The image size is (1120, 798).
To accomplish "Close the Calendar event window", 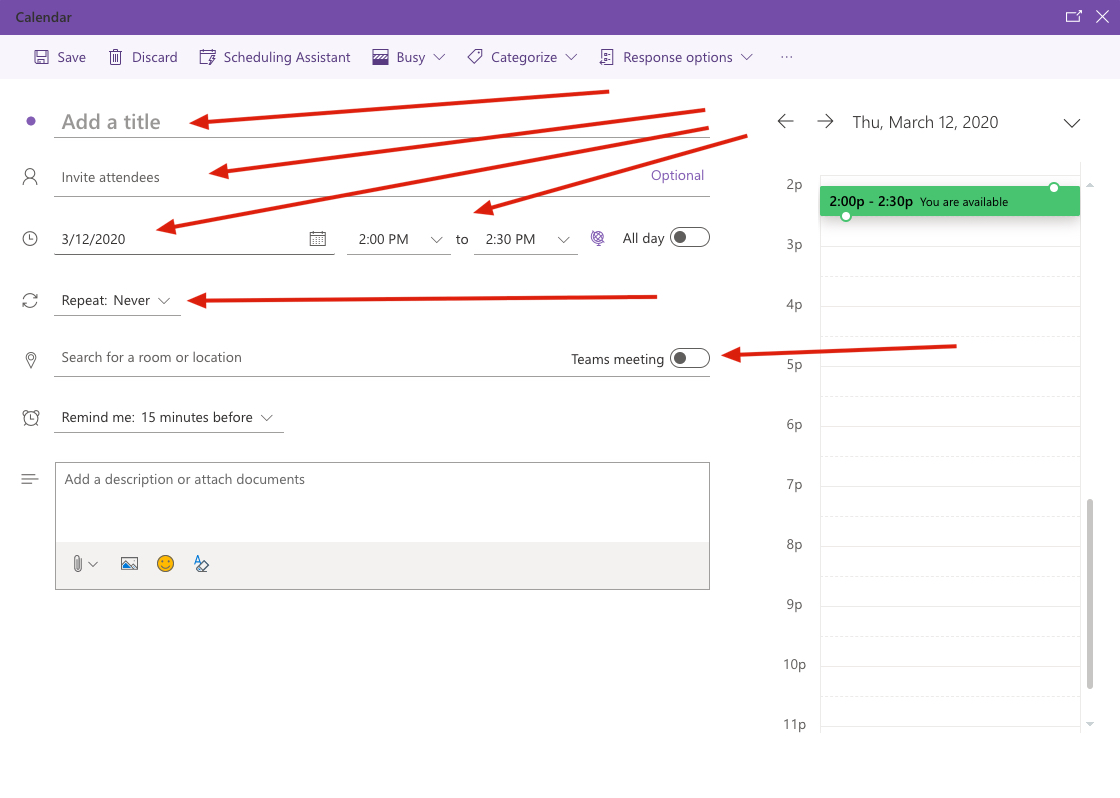I will click(1102, 17).
